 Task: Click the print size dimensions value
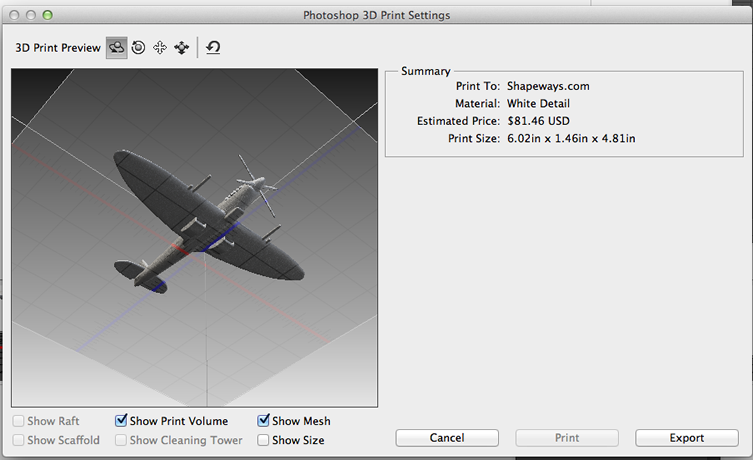click(571, 138)
